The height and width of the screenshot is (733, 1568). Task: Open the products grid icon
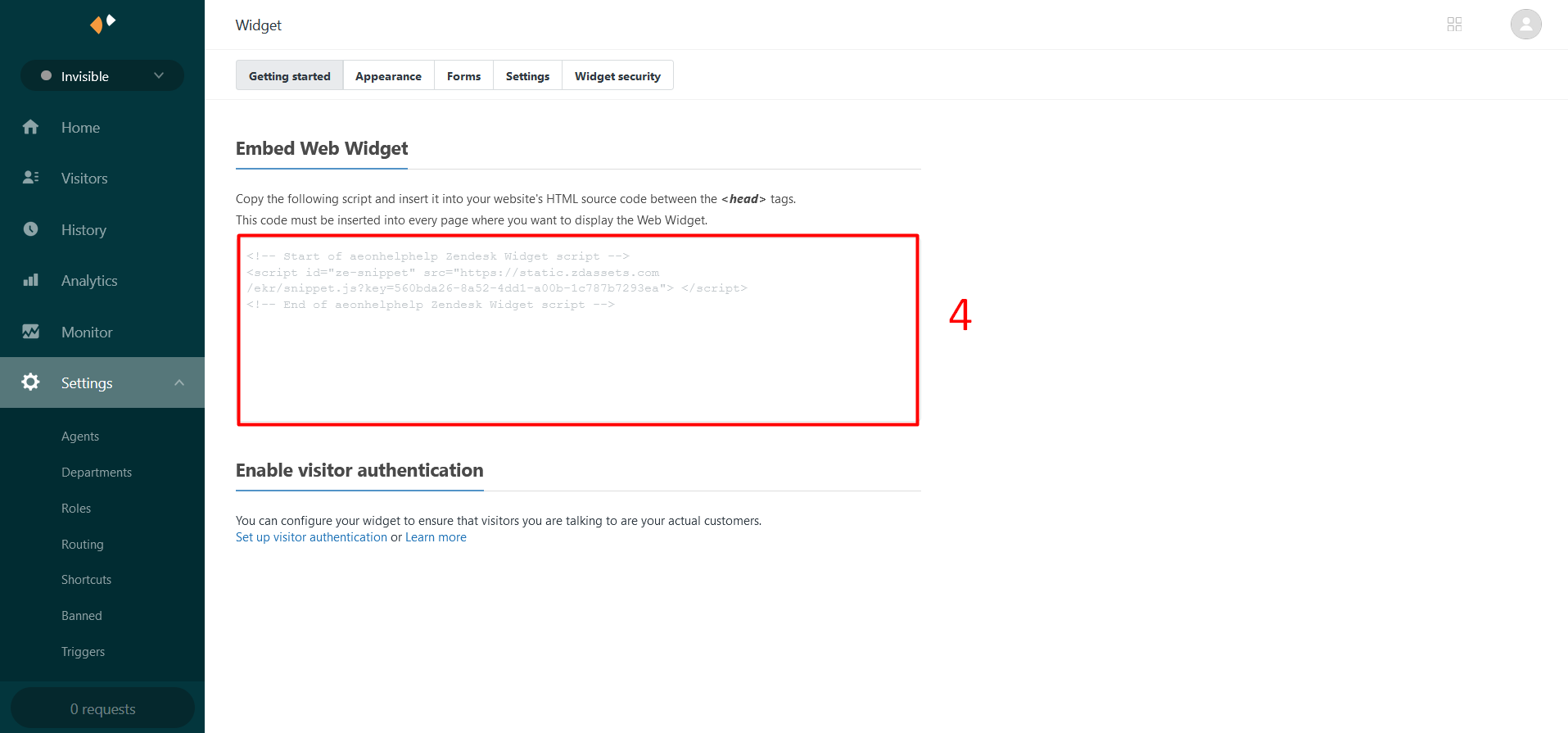1454,25
